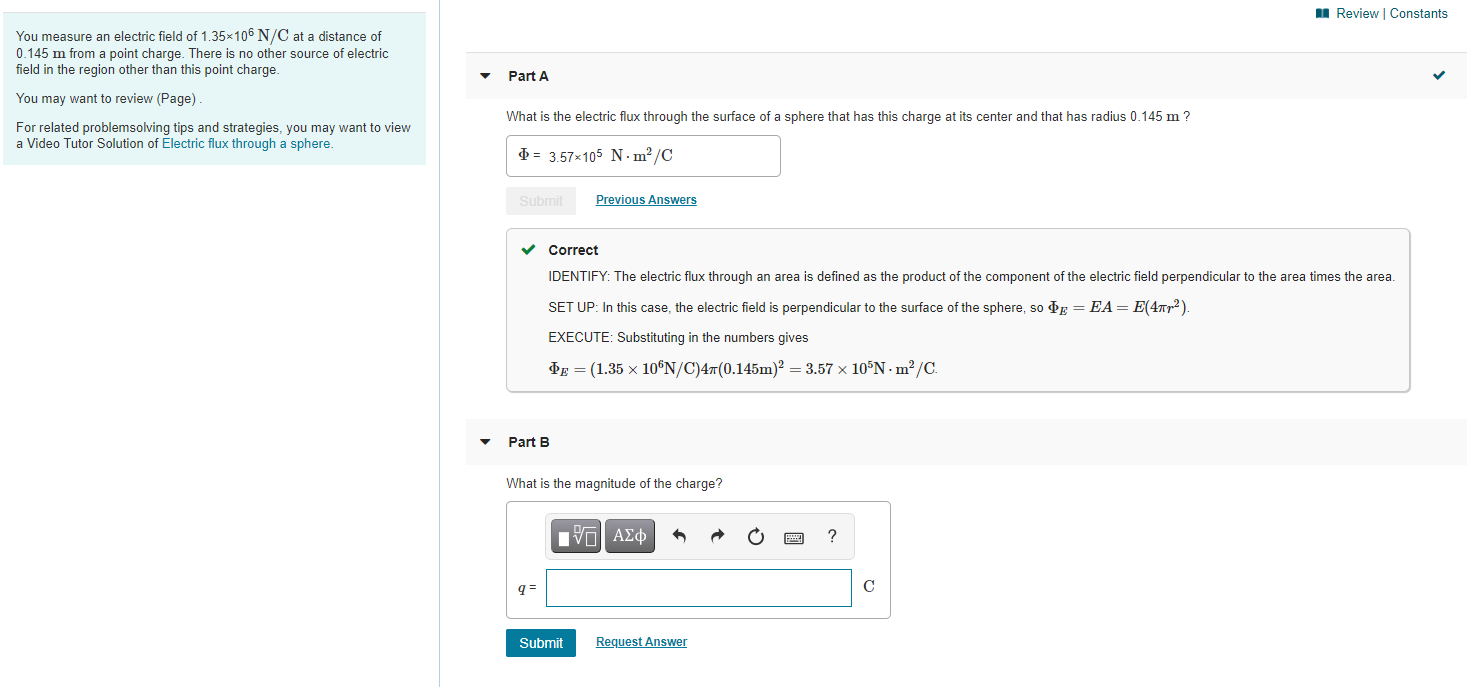
Task: Submit the Part B answer
Action: 540,642
